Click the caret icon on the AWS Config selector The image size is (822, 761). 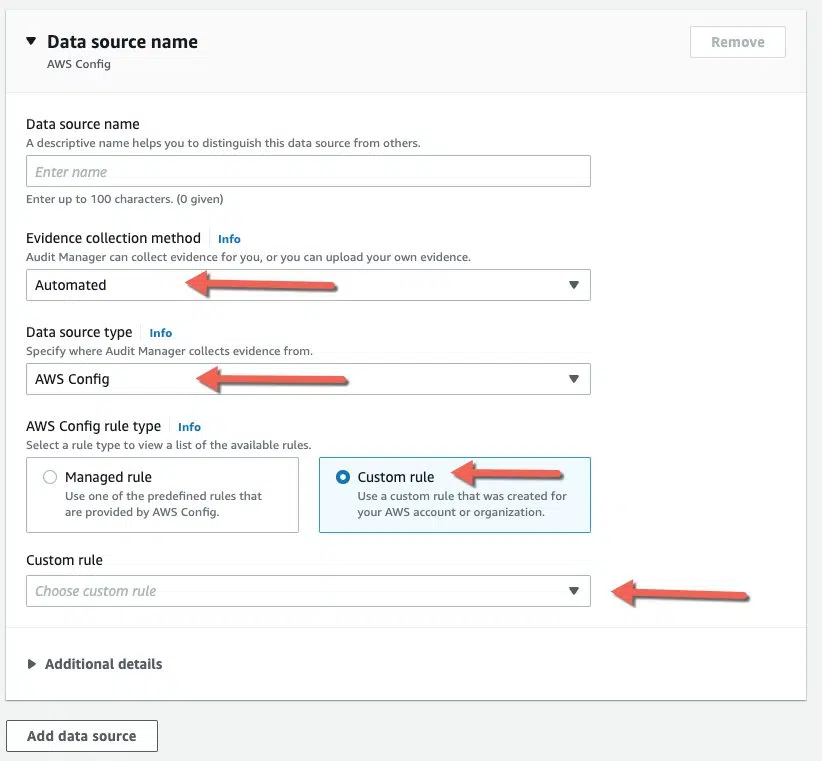(x=574, y=379)
